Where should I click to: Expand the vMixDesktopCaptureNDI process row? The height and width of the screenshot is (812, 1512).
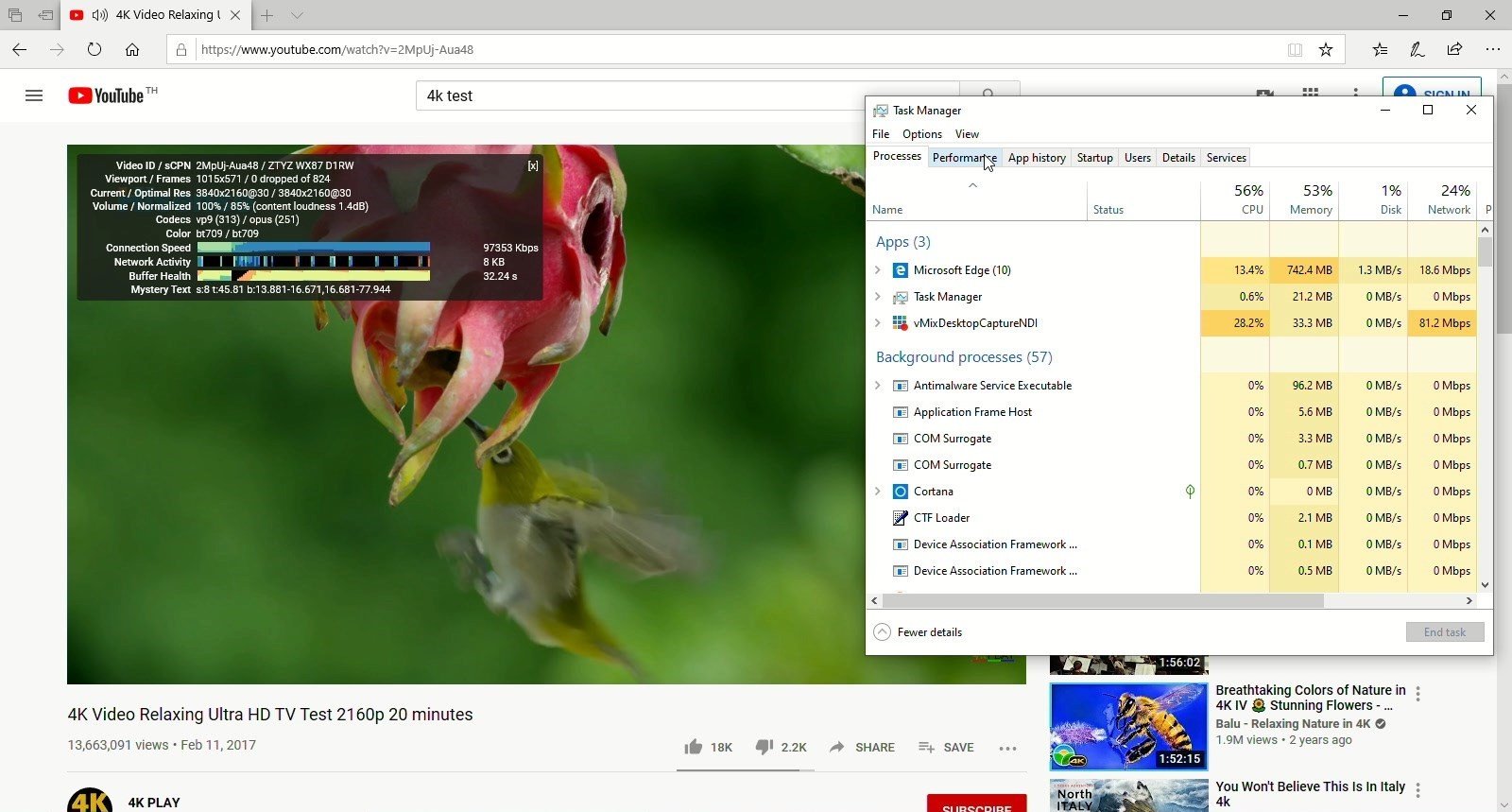point(878,323)
